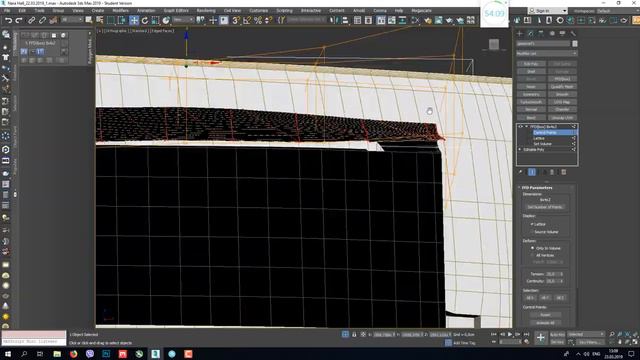Click the Tension spinner arrows
Image resolution: width=640 pixels, height=360 pixels.
click(x=562, y=274)
